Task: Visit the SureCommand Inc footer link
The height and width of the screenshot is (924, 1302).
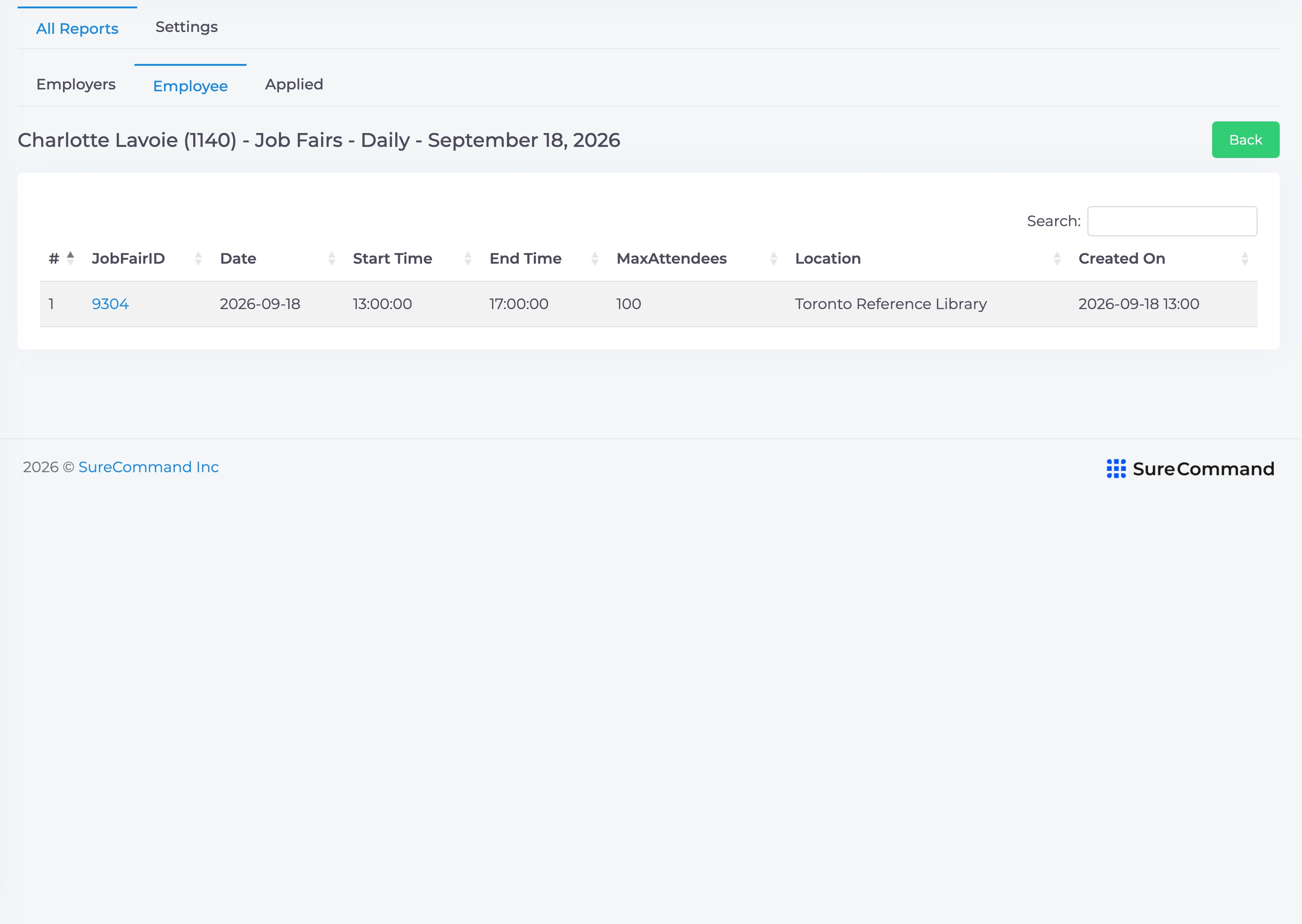Action: [148, 467]
